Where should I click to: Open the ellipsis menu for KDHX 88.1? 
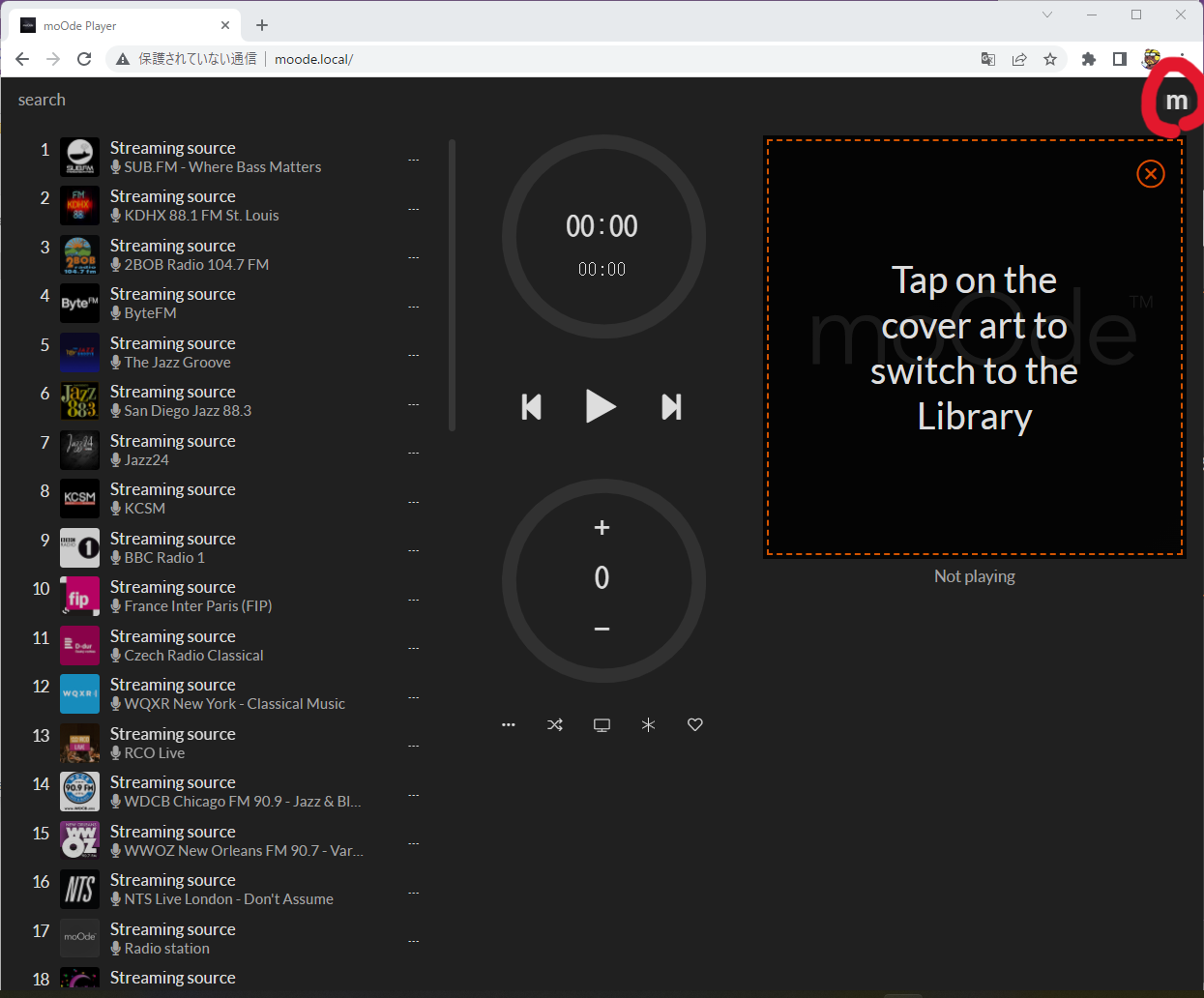(x=413, y=209)
